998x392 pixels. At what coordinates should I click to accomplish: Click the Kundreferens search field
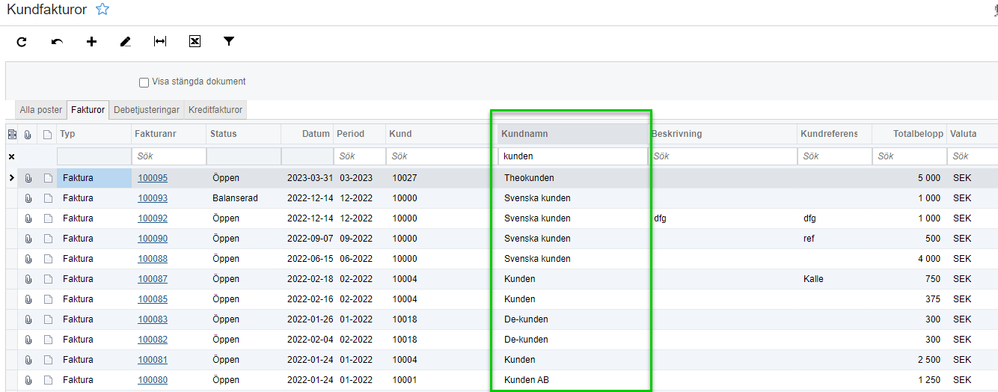[x=834, y=157]
